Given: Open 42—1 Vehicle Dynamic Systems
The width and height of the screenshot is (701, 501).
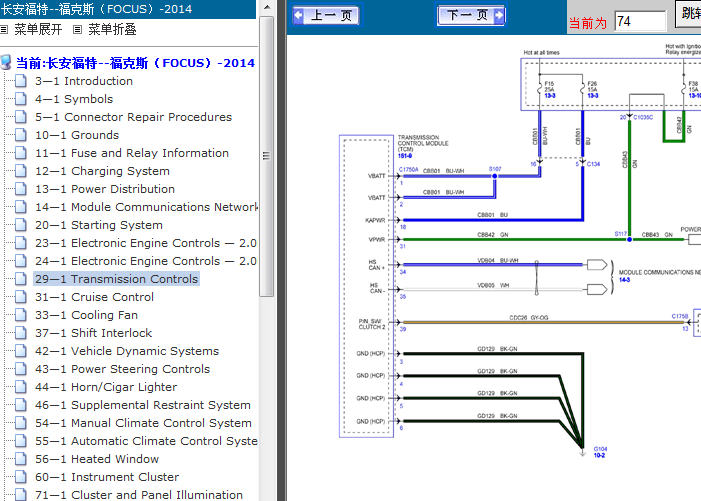Looking at the screenshot, I should tap(127, 351).
